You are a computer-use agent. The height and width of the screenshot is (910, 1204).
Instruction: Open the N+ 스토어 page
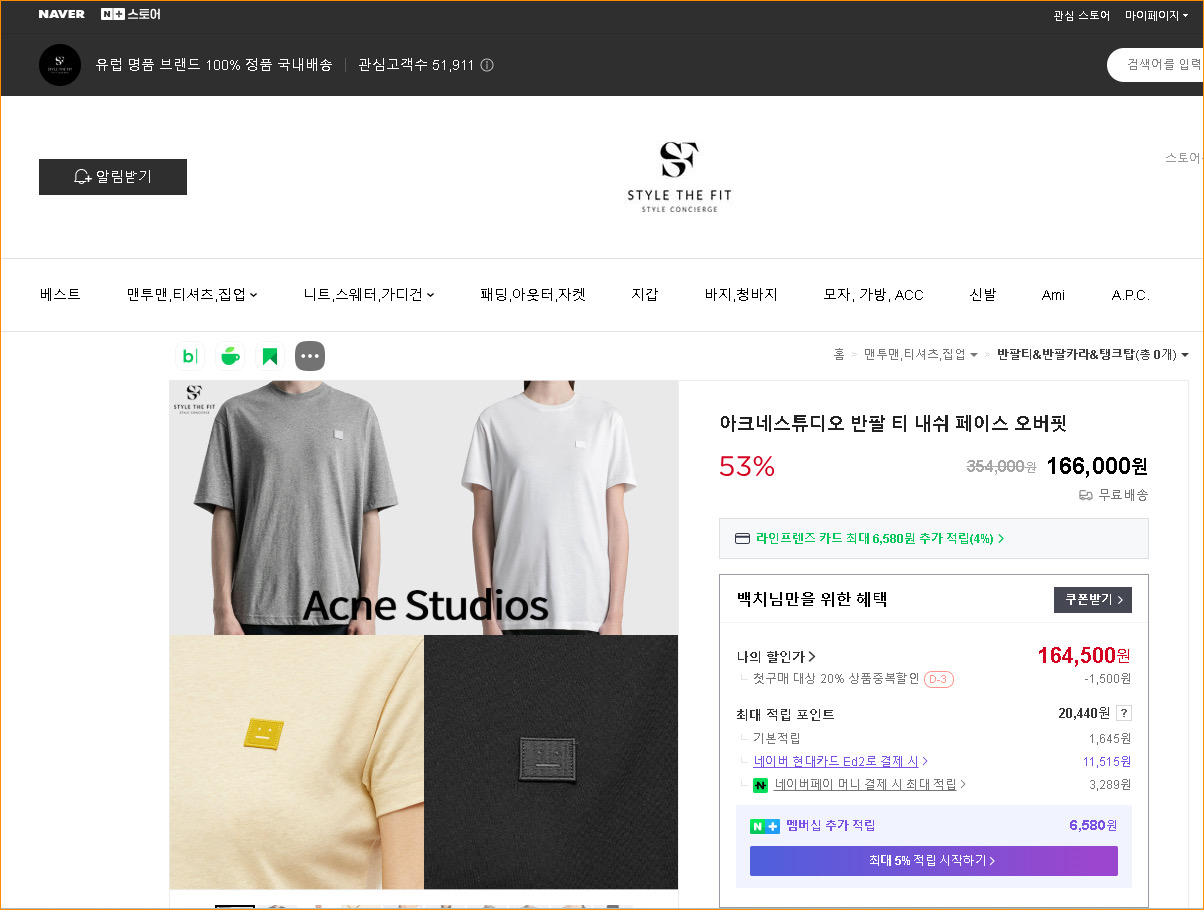pyautogui.click(x=131, y=14)
